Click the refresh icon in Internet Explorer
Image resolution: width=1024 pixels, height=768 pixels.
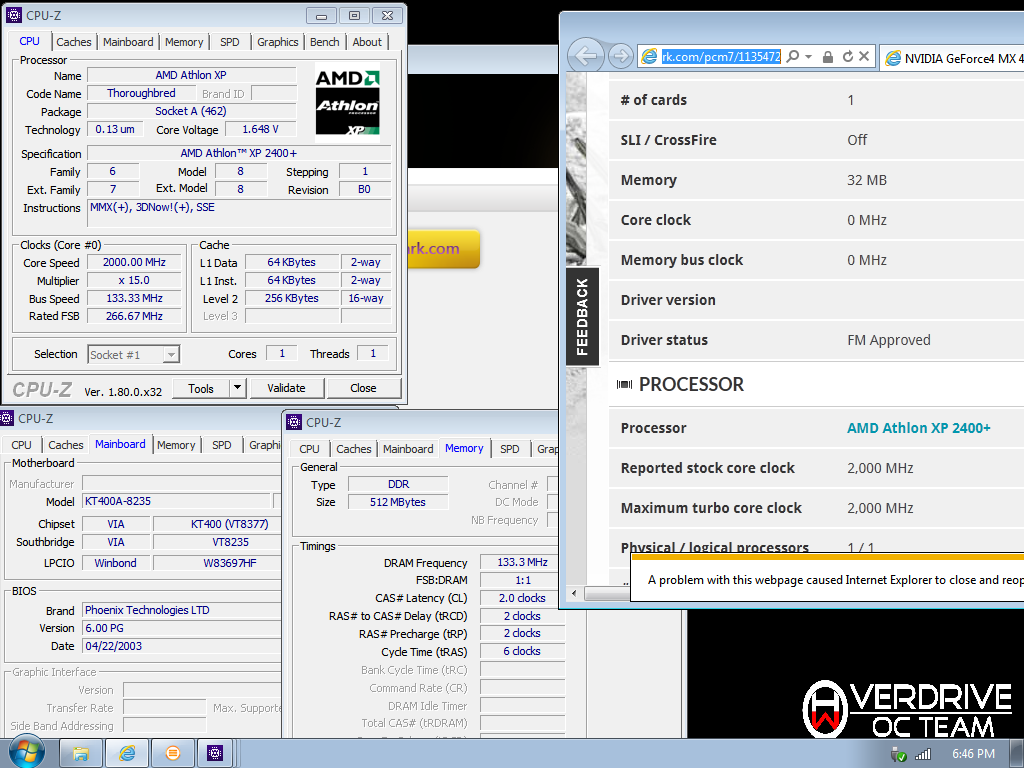(848, 56)
